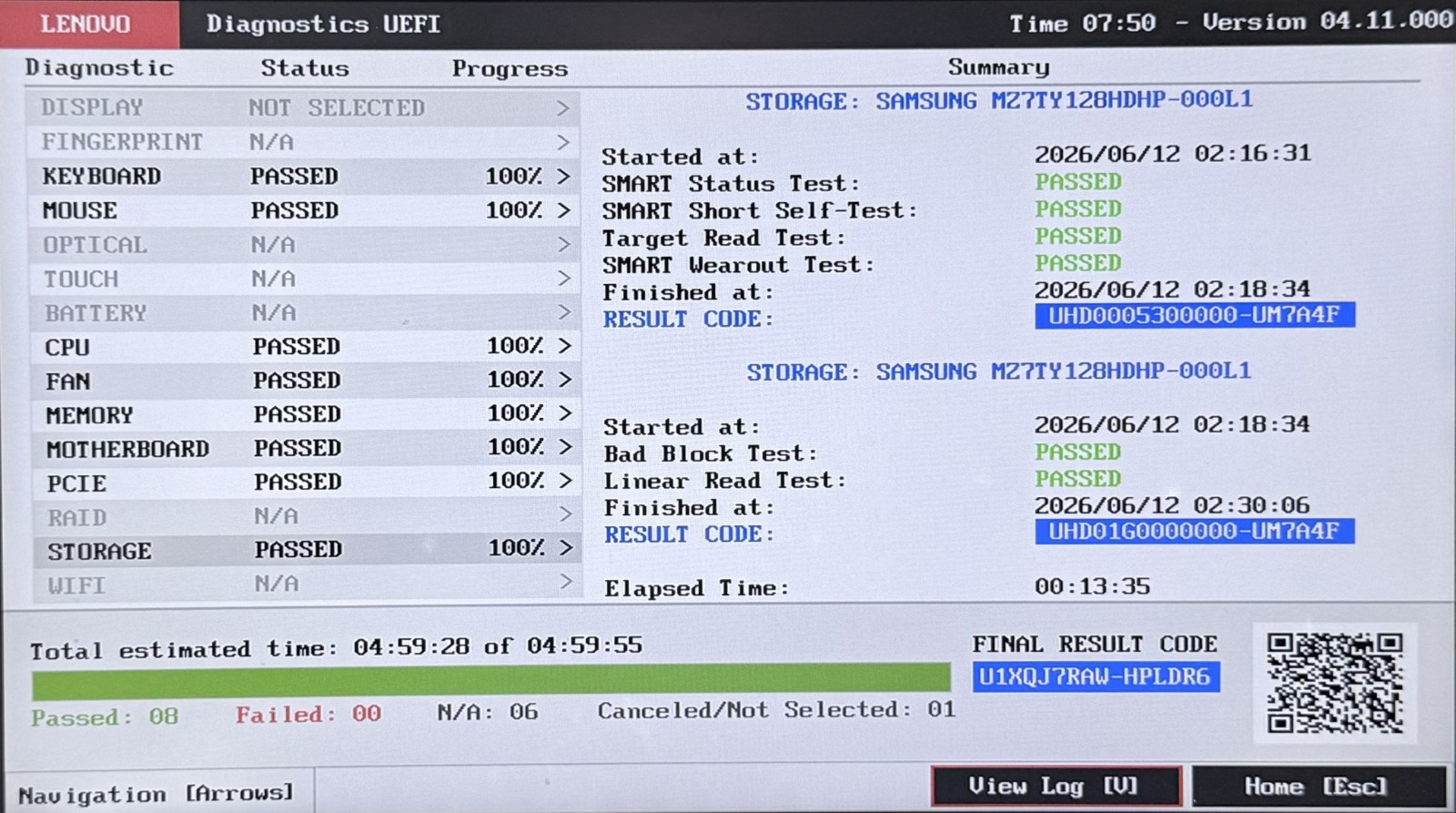
Task: Expand the WIFI row chevron
Action: pyautogui.click(x=566, y=583)
